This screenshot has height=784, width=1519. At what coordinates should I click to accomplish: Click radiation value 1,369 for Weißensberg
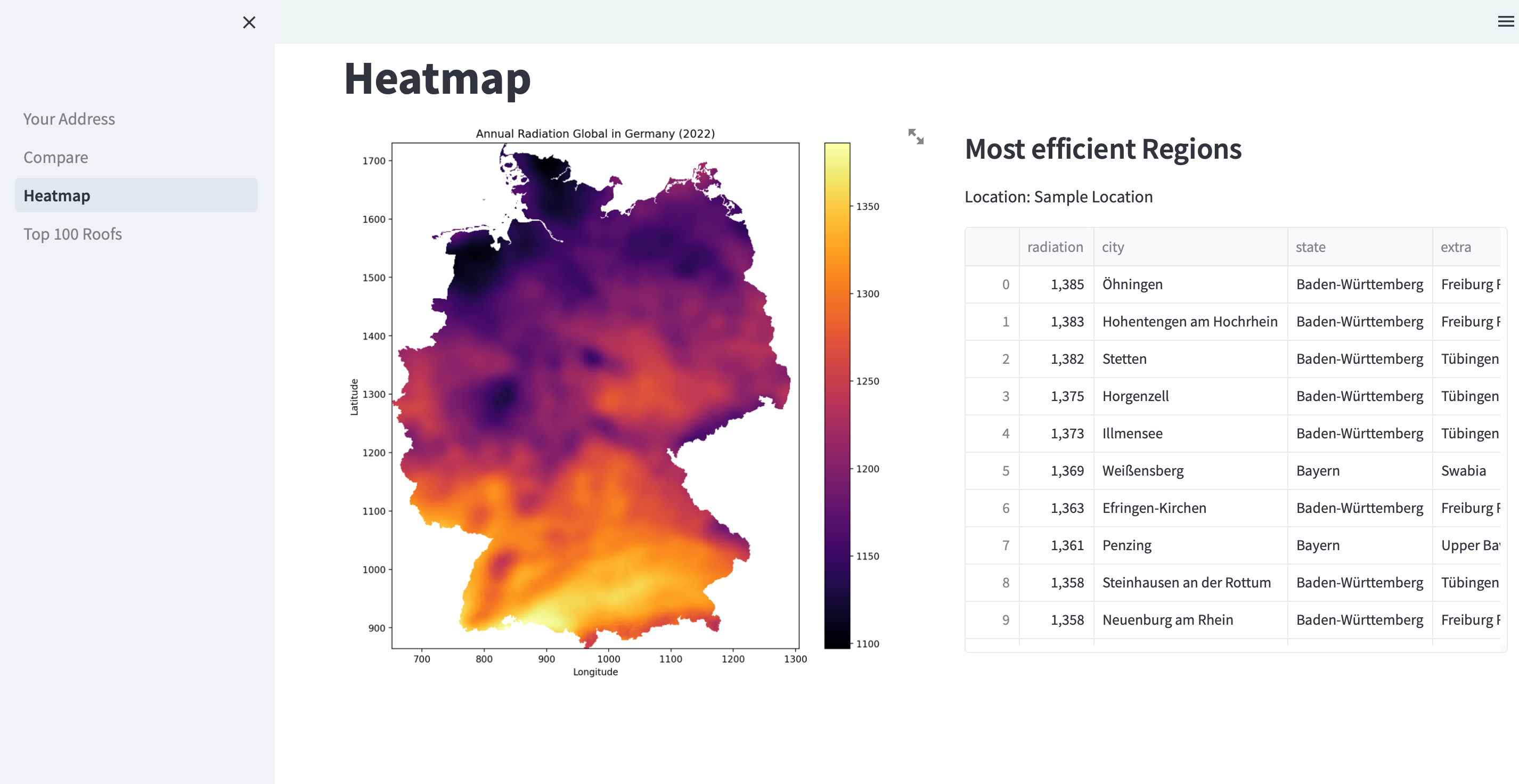tap(1067, 470)
